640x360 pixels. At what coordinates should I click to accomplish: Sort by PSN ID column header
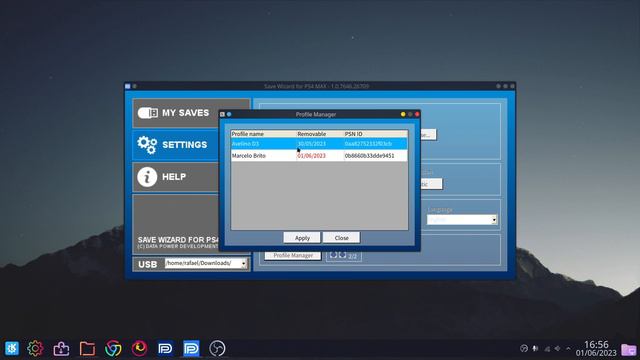point(376,134)
